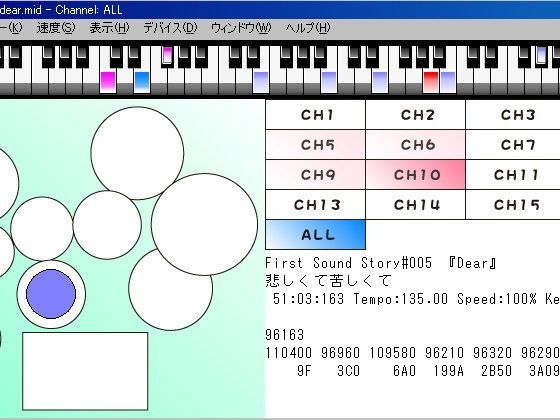Select channel CH10
Viewport: 560px width, 420px height.
click(x=416, y=175)
